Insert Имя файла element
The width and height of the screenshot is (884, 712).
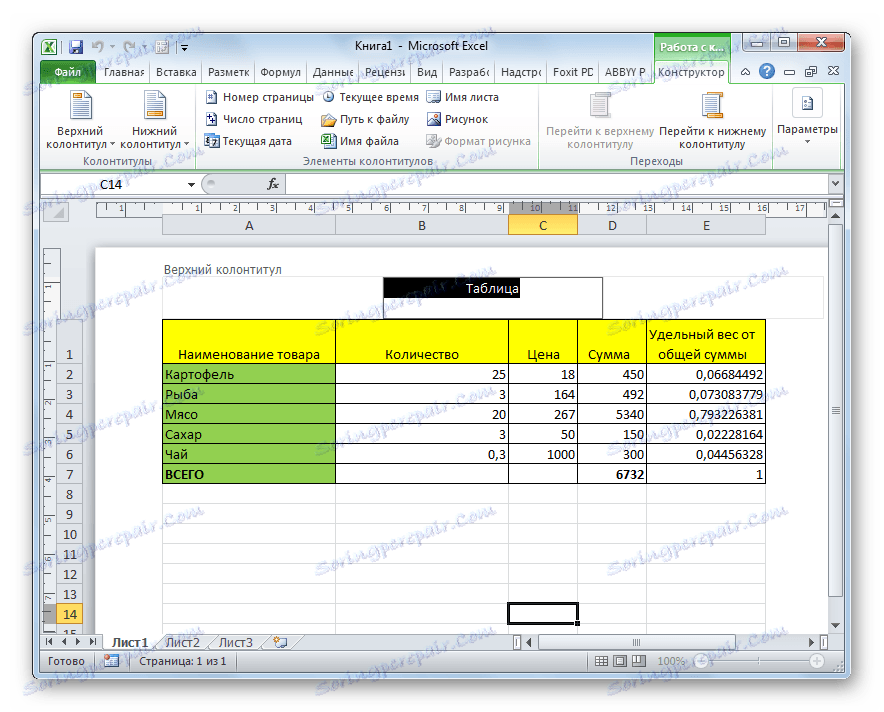coord(360,141)
